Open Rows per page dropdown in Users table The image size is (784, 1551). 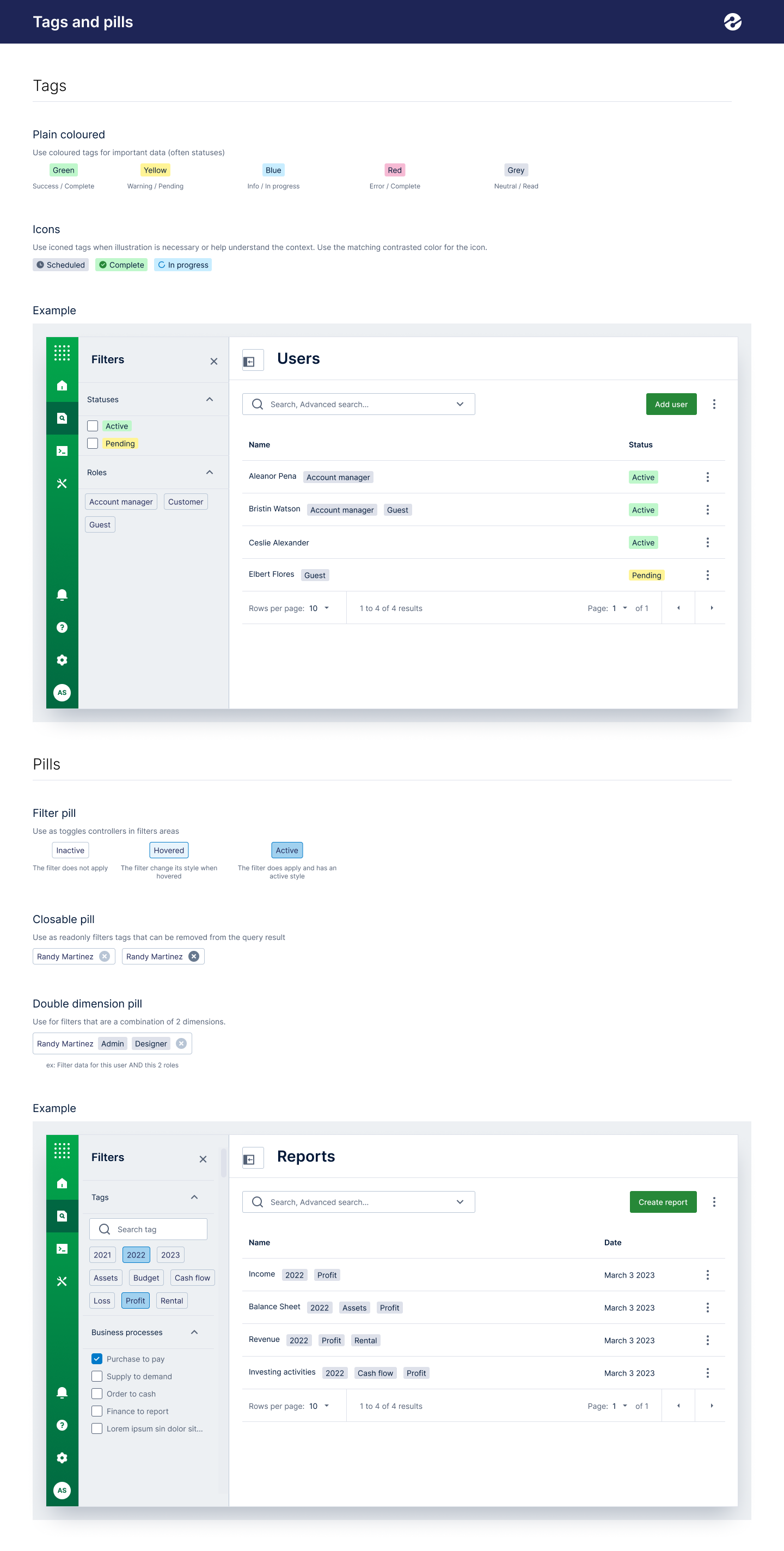point(318,608)
